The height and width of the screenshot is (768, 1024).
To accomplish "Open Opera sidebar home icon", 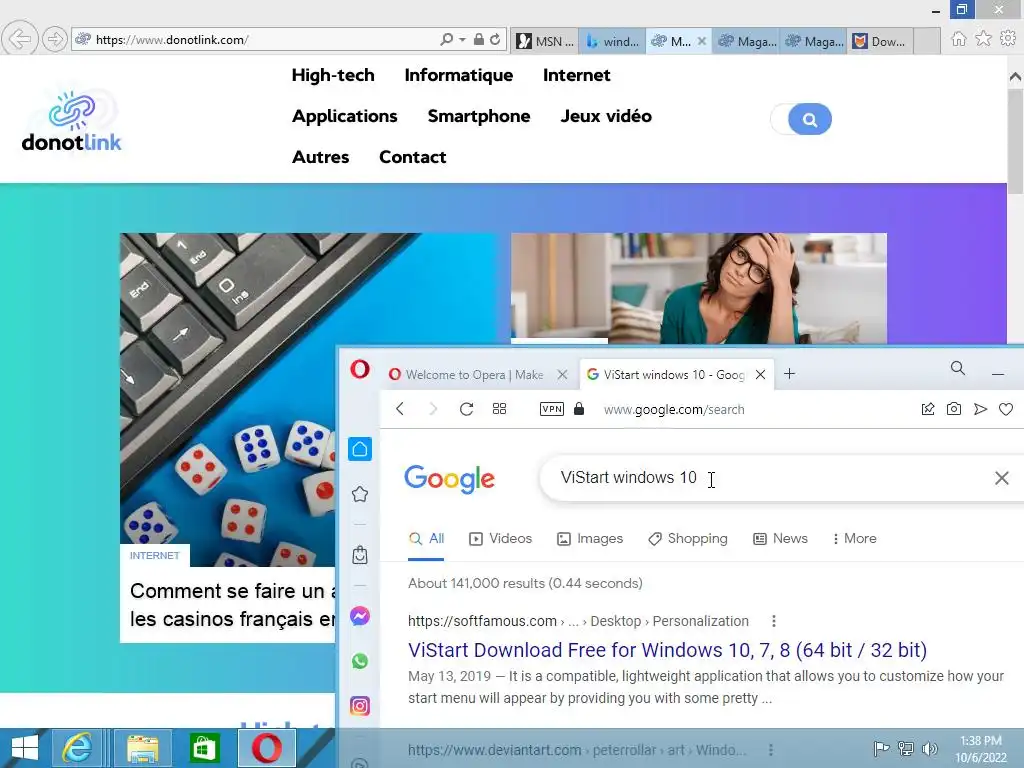I will pos(360,449).
